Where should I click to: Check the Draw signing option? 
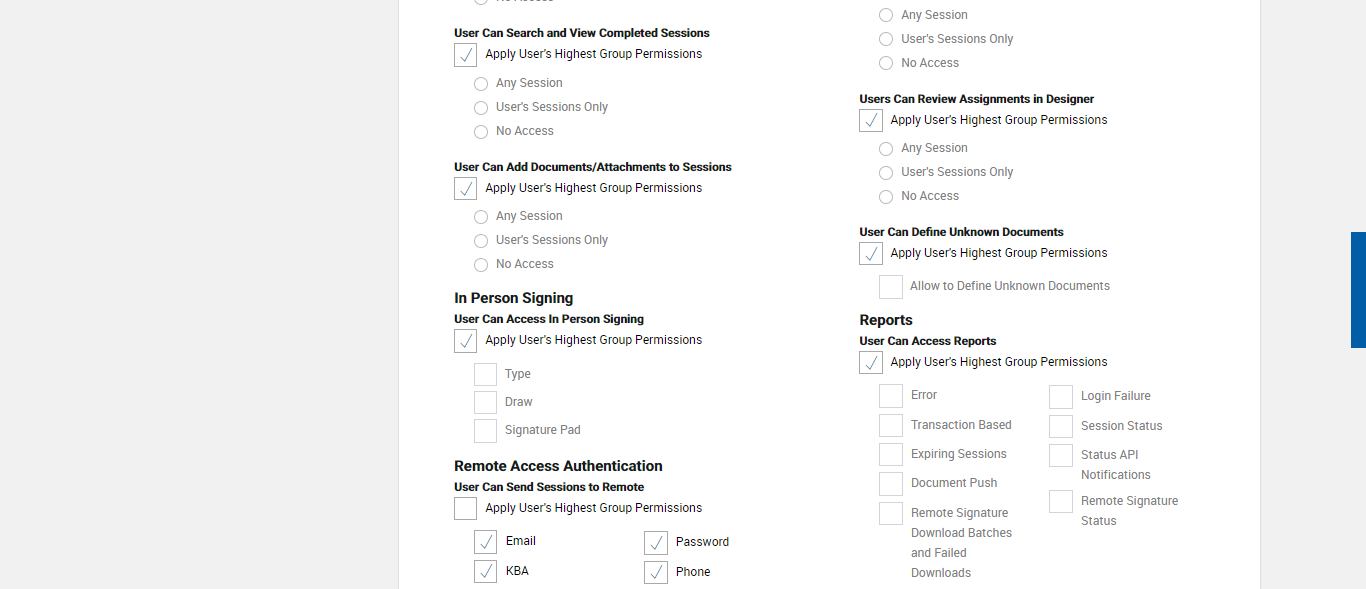click(486, 402)
